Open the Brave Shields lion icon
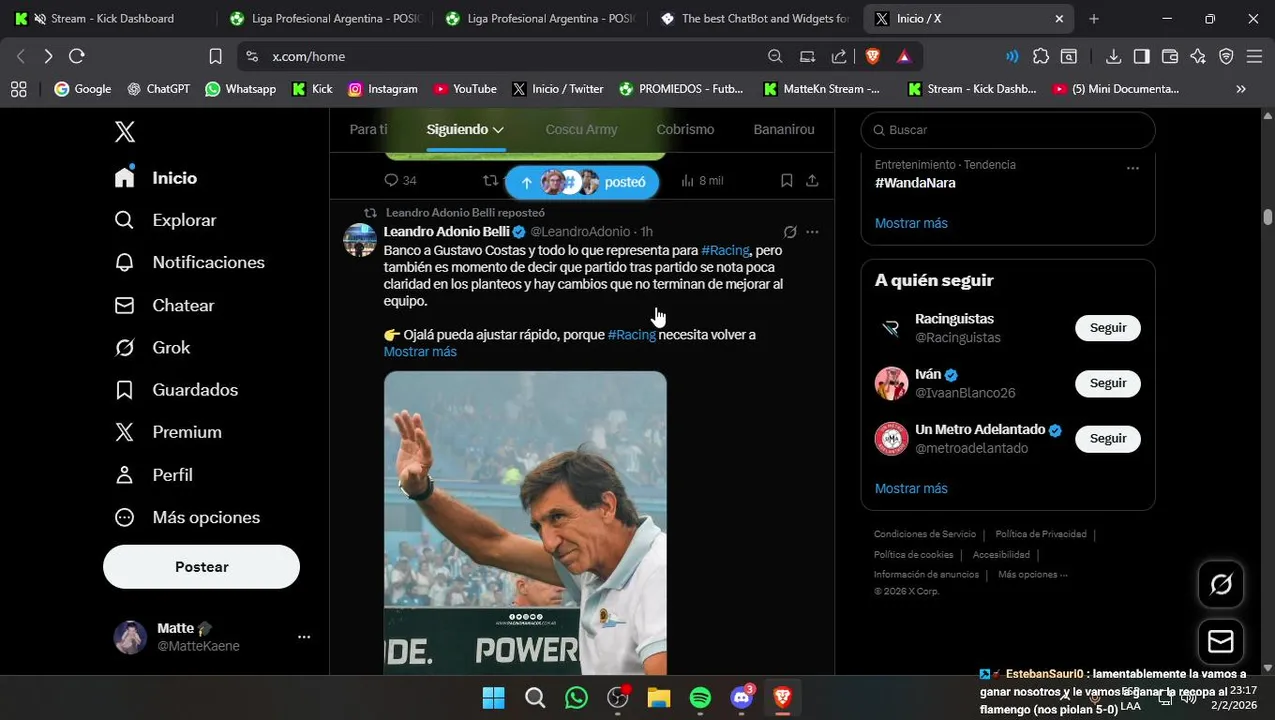 click(872, 56)
